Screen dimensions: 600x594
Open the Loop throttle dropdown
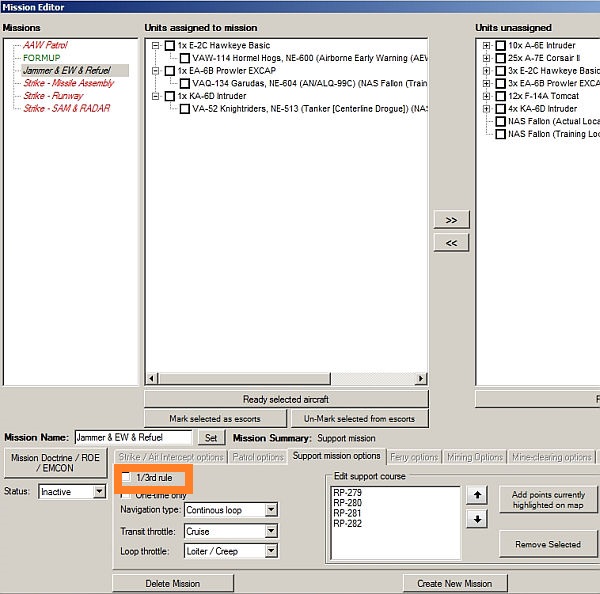pos(271,551)
